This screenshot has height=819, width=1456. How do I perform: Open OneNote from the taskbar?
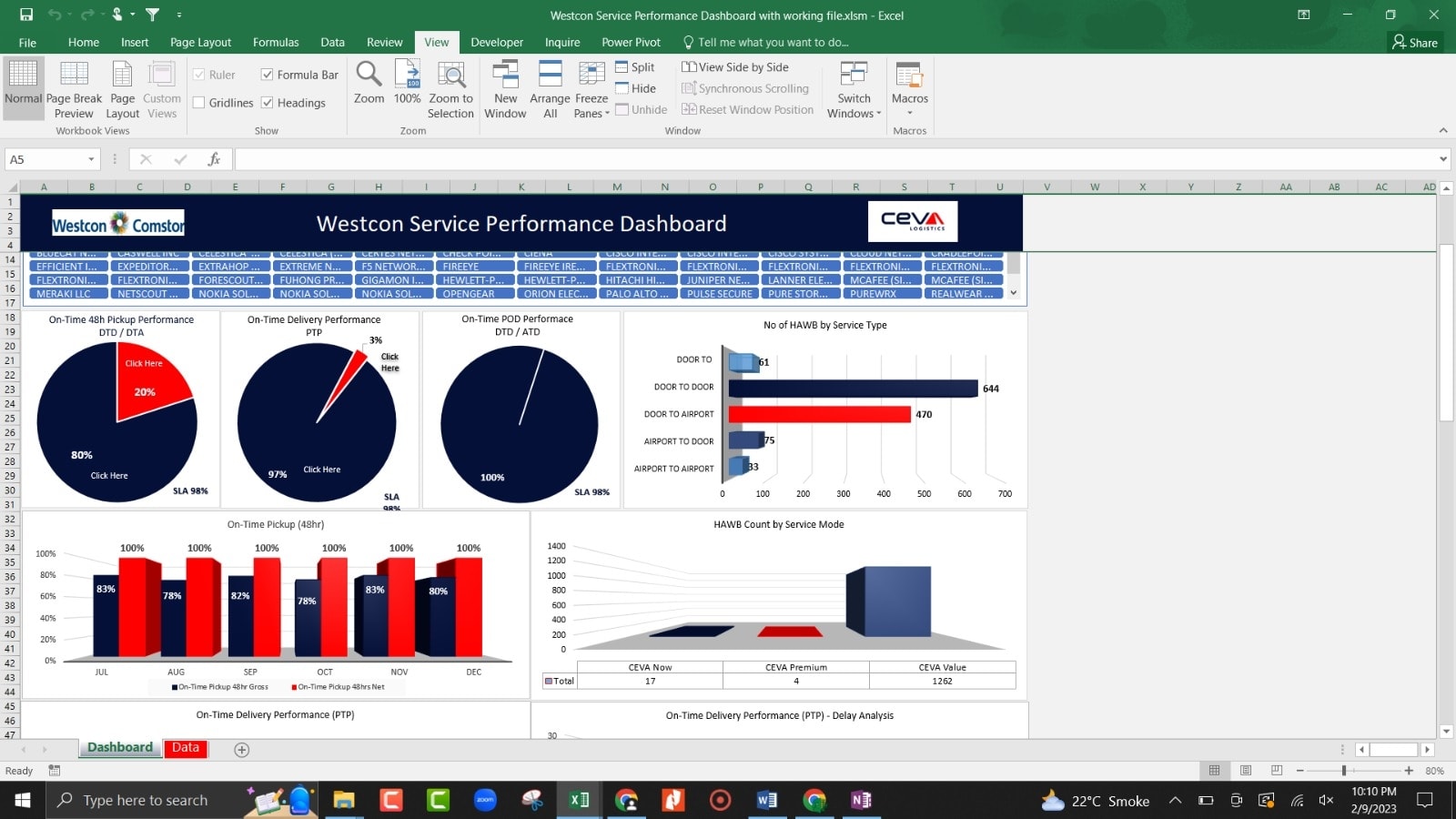(x=861, y=800)
